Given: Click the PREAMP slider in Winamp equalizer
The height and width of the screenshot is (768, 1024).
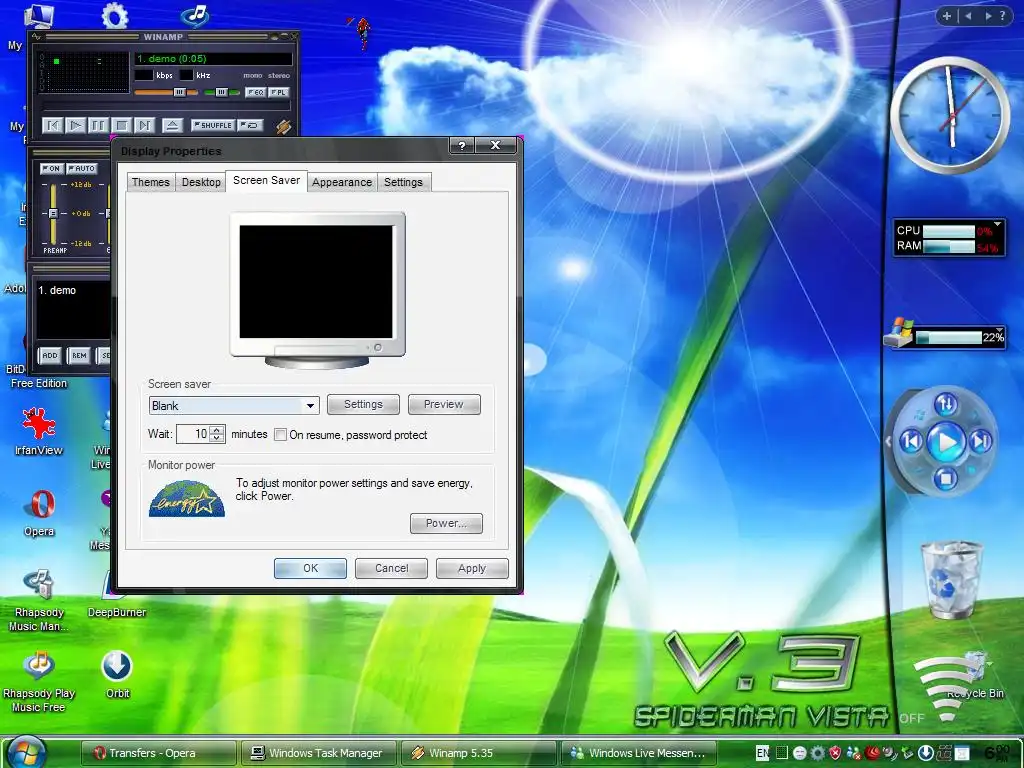Looking at the screenshot, I should [54, 213].
